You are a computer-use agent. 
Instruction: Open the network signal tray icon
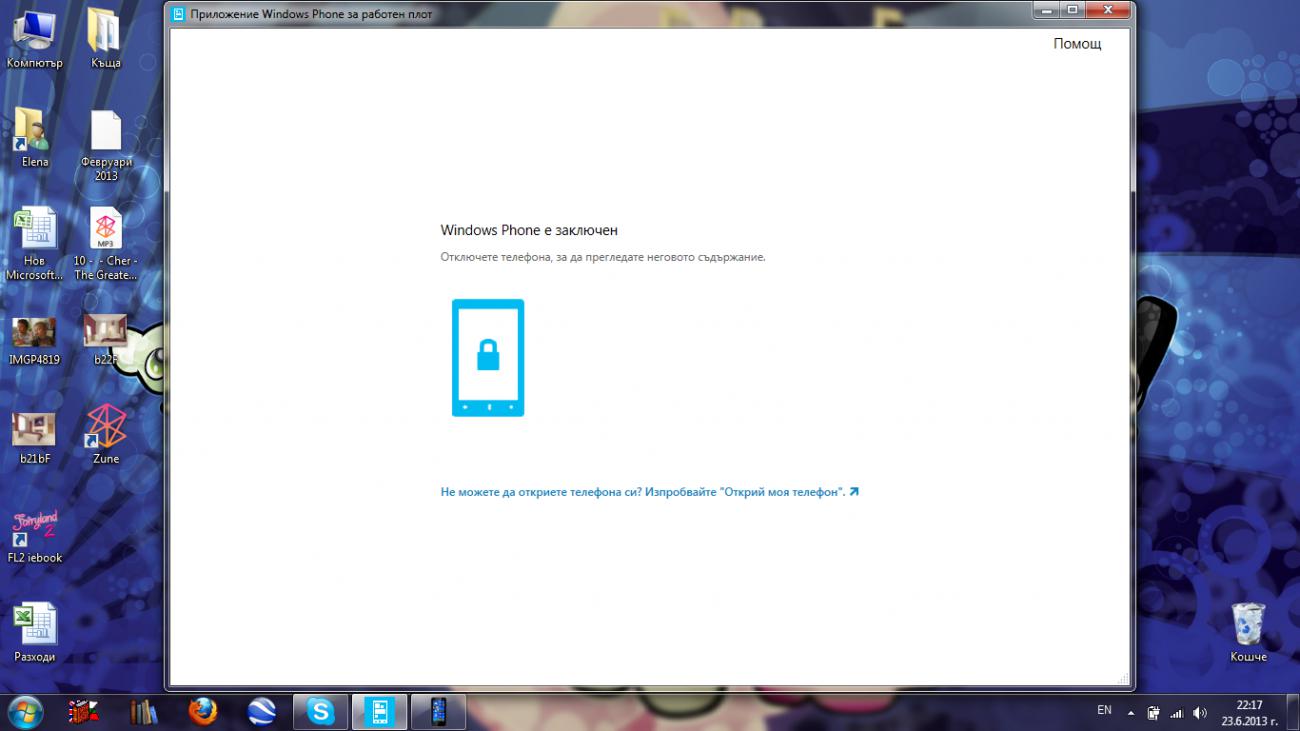pyautogui.click(x=1177, y=713)
